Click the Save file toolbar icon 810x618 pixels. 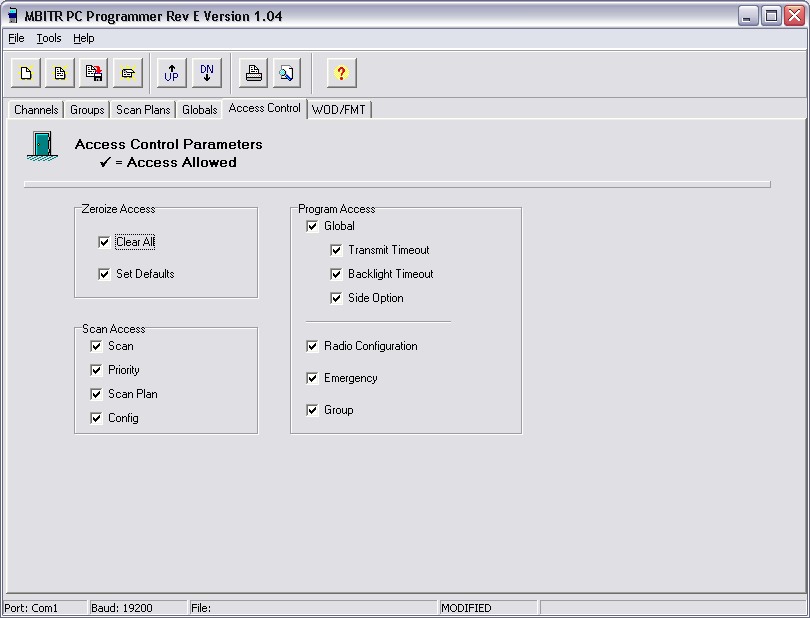94,73
